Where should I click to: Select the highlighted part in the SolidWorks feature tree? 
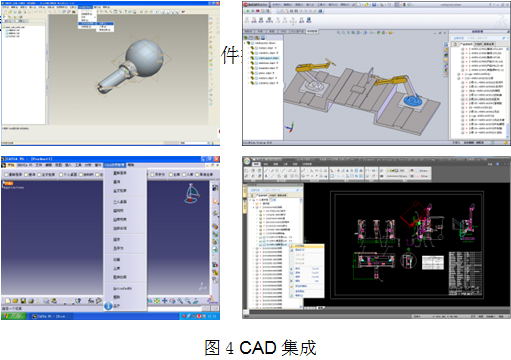coord(268,58)
